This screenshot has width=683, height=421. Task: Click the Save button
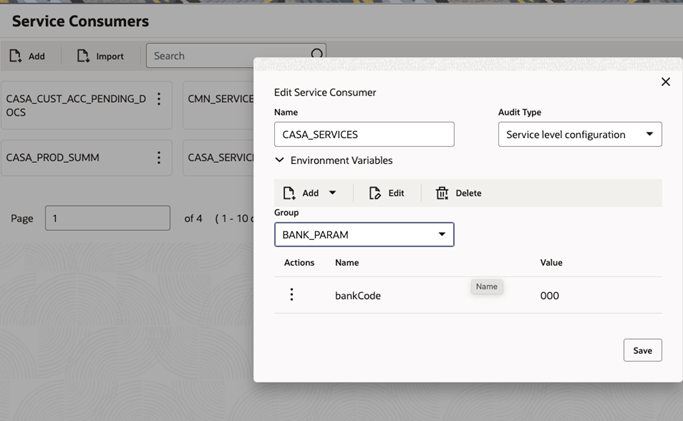click(642, 350)
